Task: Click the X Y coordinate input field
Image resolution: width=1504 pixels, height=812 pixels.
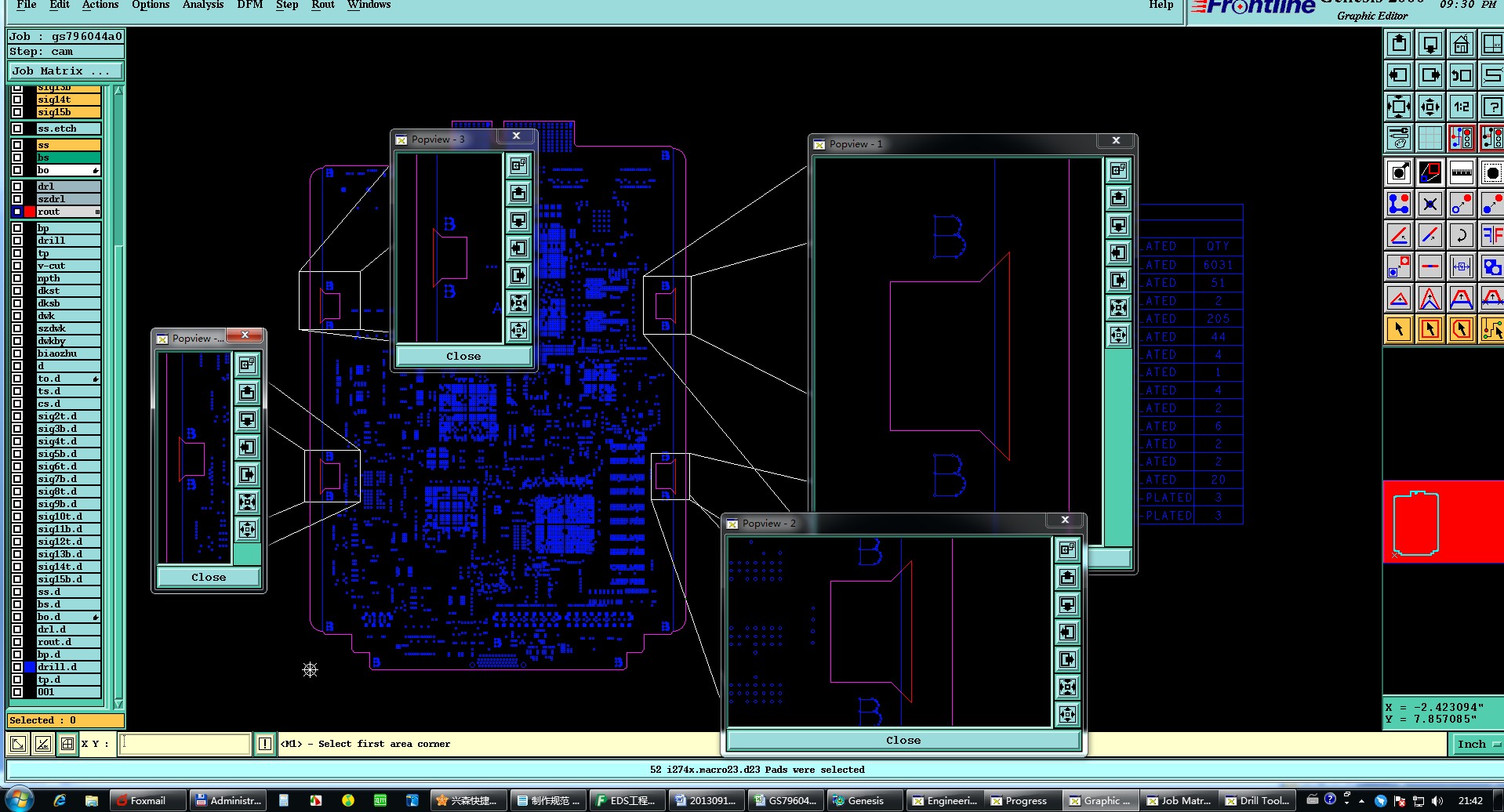Action: (x=185, y=744)
